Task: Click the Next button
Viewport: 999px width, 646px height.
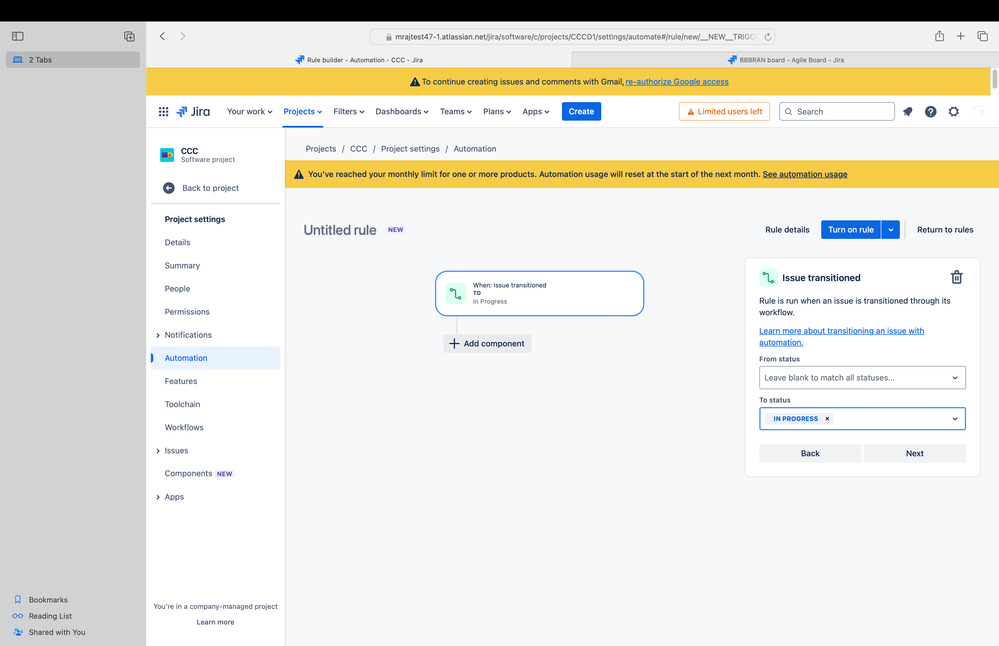Action: point(914,454)
